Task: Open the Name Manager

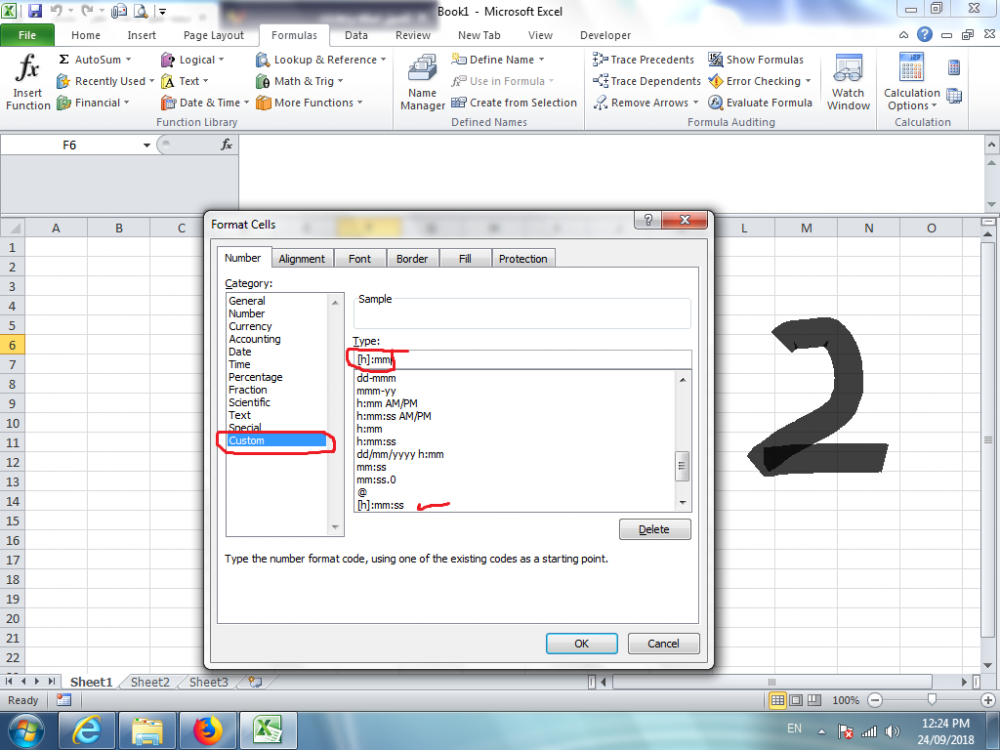Action: pyautogui.click(x=422, y=83)
